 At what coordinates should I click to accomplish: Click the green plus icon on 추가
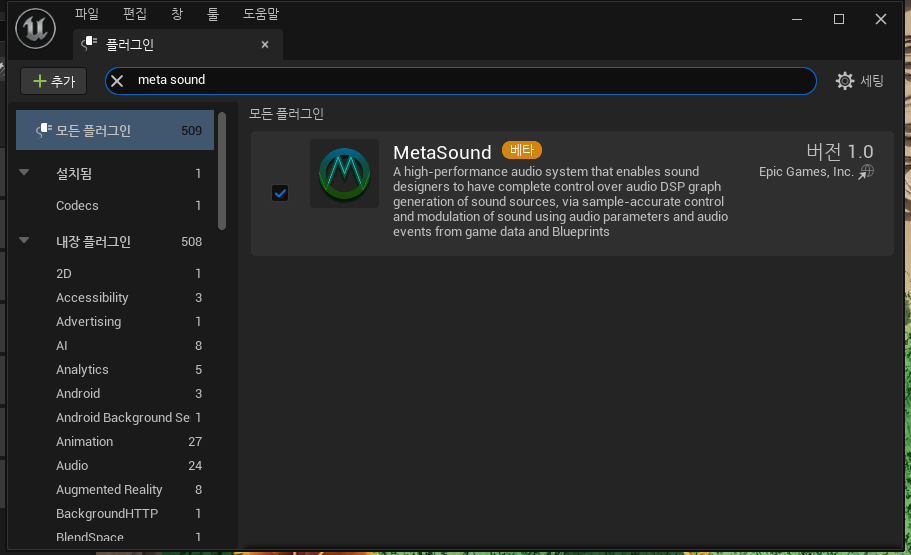click(x=40, y=81)
